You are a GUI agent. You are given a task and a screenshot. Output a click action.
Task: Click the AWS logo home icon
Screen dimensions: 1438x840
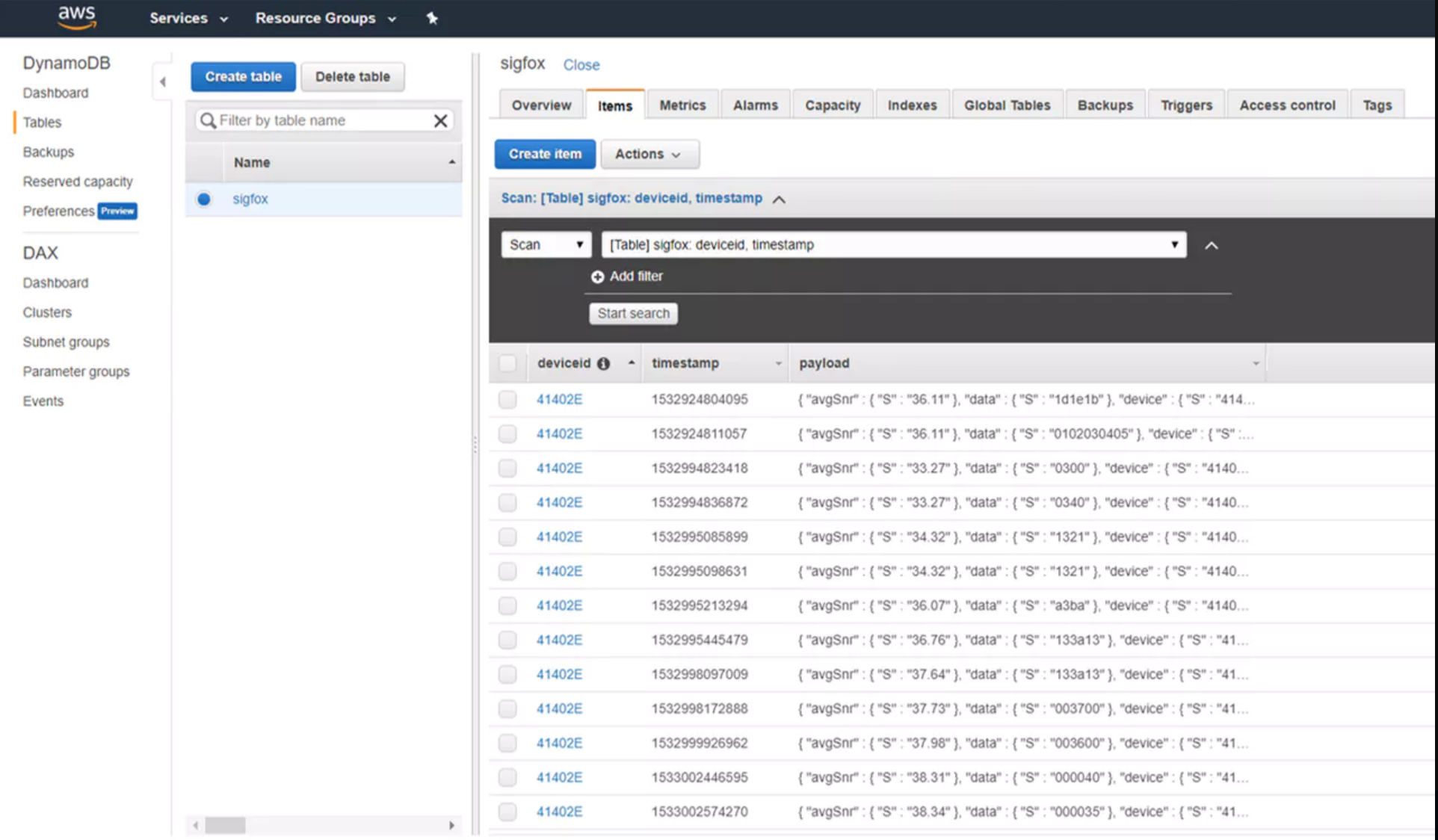[77, 17]
